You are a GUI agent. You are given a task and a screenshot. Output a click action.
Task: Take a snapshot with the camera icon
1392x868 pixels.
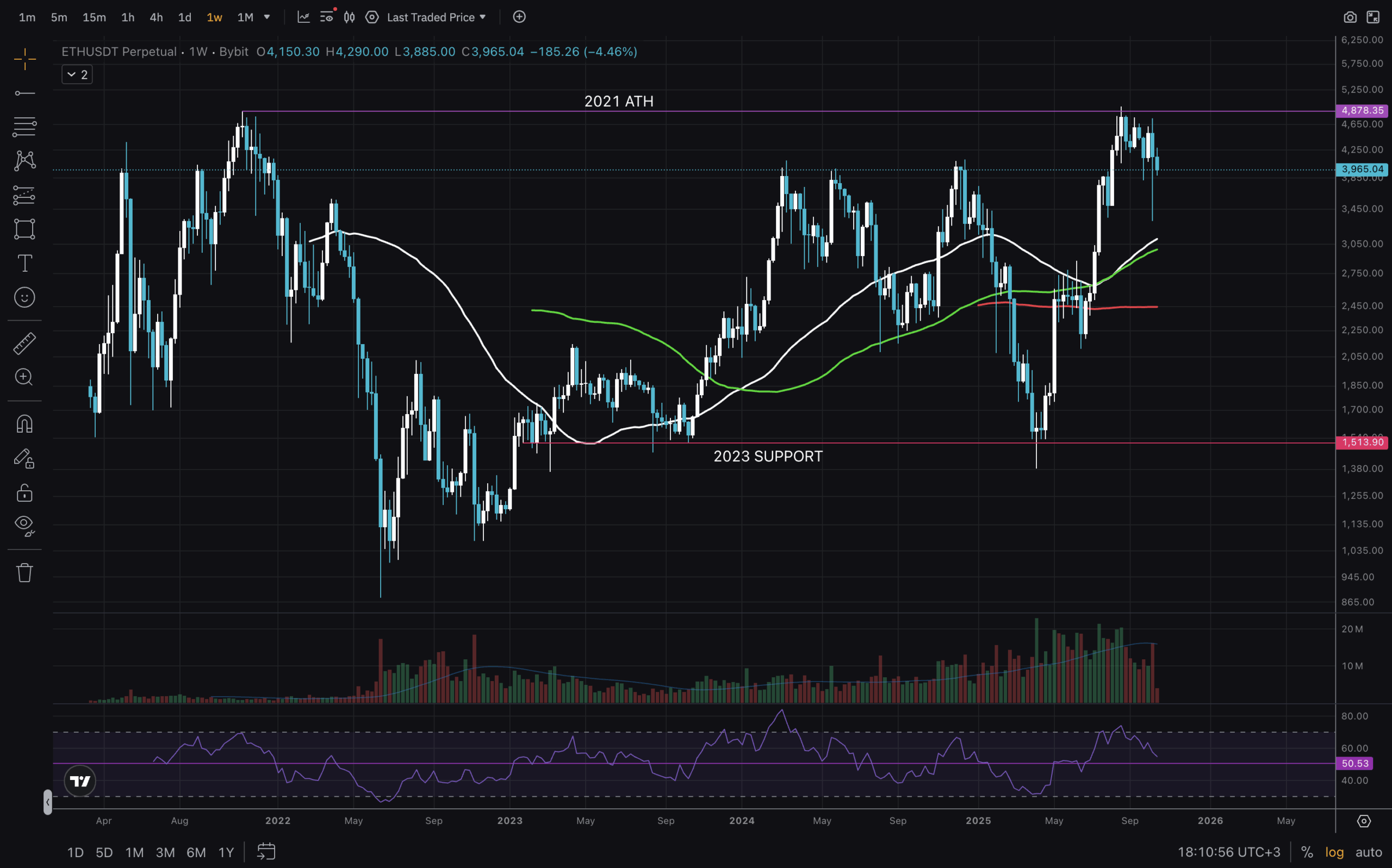point(1351,17)
